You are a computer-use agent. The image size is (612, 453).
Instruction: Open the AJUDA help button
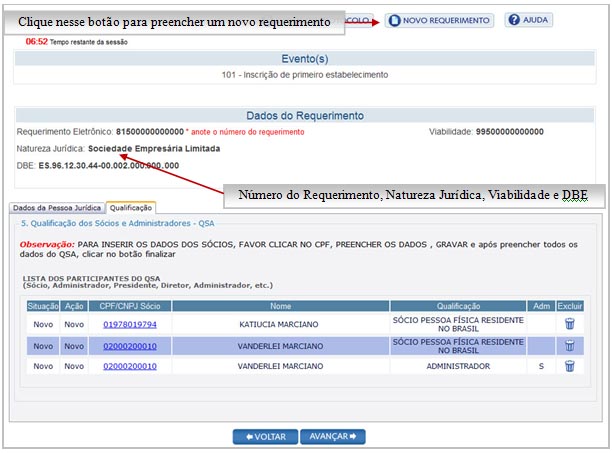[528, 20]
